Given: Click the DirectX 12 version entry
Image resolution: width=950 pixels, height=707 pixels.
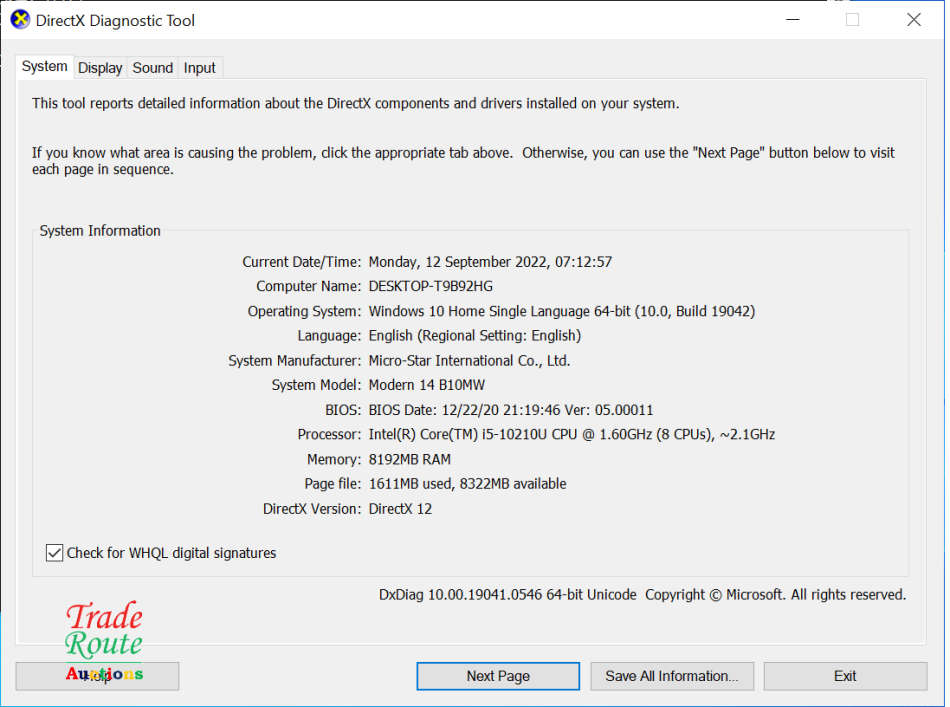Looking at the screenshot, I should (403, 508).
